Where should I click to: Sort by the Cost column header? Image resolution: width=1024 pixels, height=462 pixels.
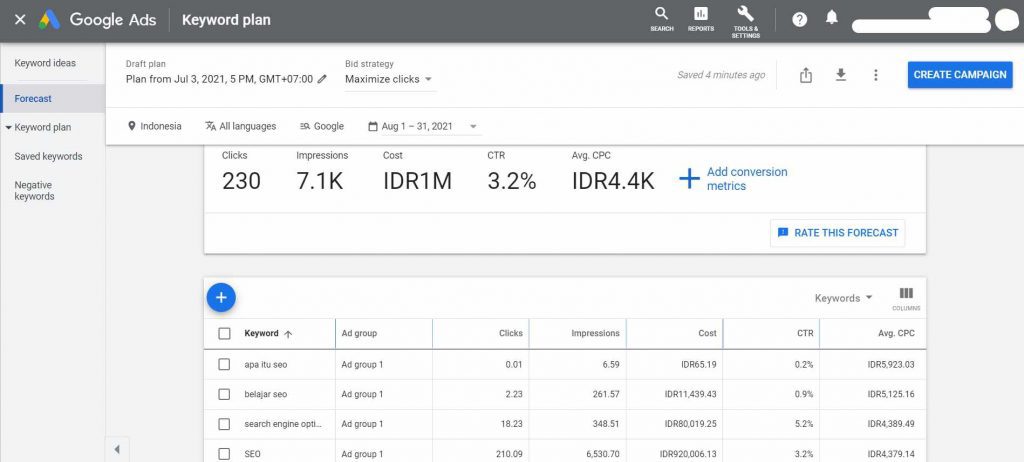coord(707,333)
